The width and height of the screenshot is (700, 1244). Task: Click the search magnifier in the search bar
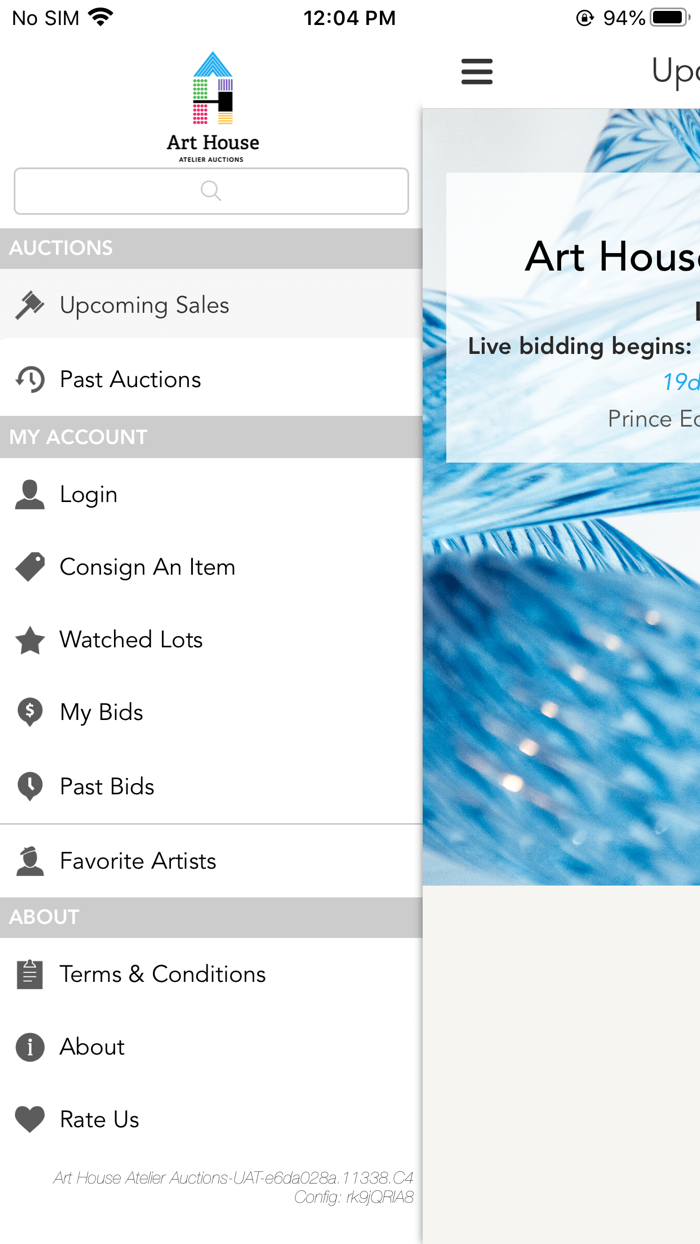[210, 190]
